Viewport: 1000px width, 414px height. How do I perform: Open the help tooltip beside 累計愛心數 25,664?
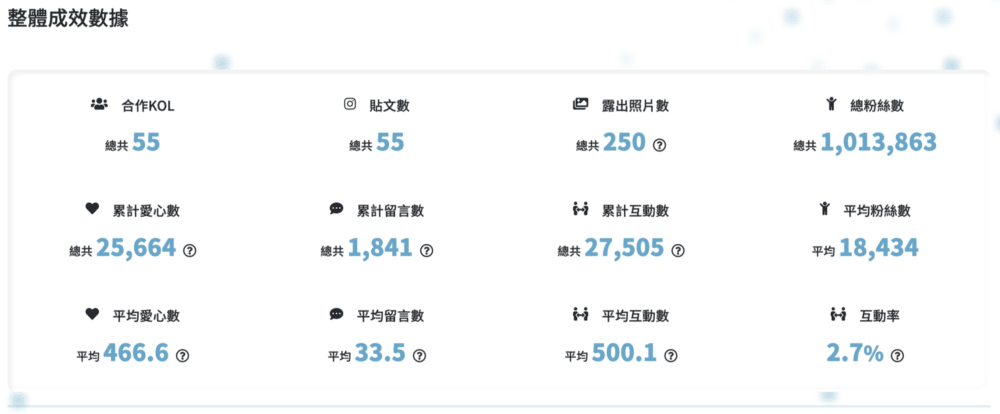tap(189, 251)
